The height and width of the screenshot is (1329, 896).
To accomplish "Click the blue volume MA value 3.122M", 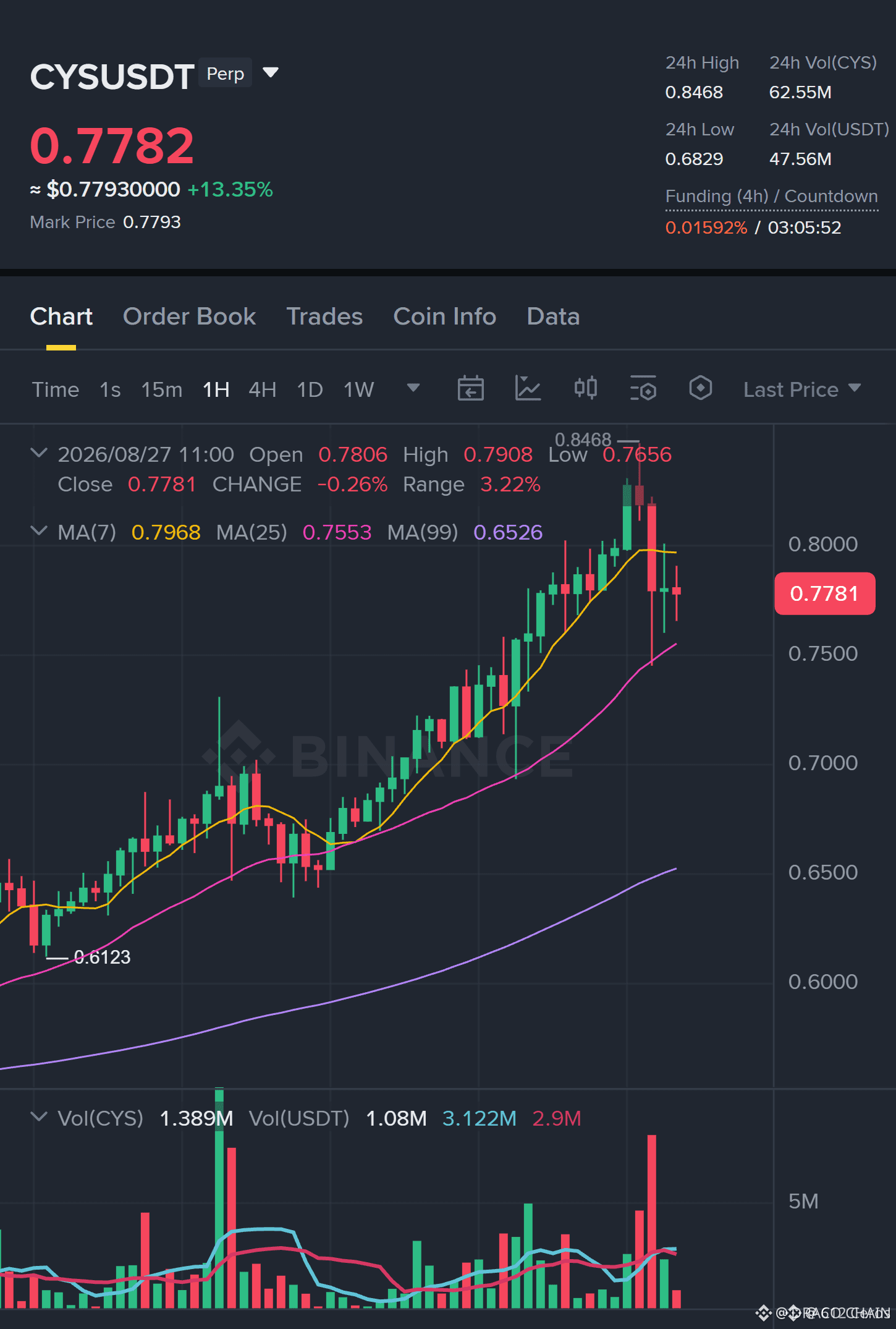I will coord(480,1118).
